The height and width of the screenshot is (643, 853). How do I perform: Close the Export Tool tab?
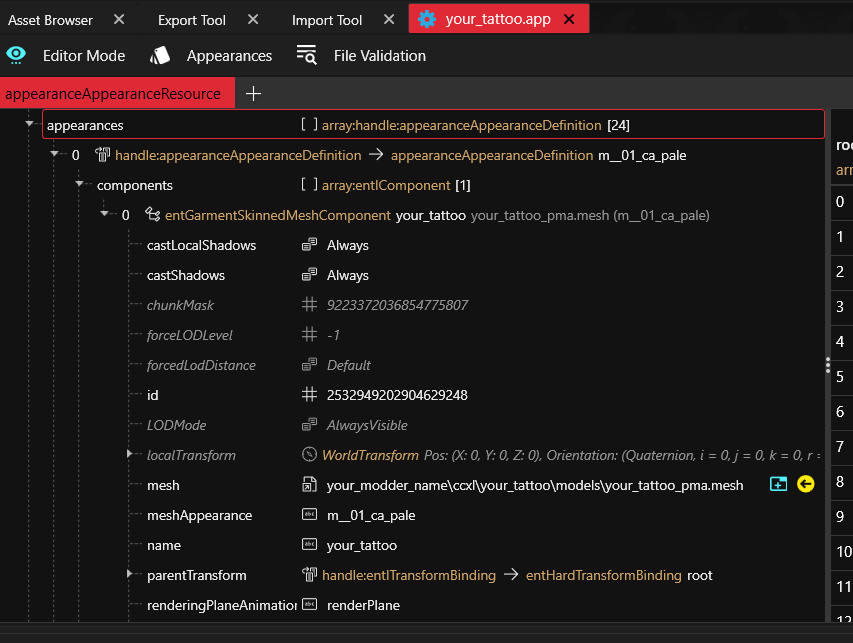253,19
